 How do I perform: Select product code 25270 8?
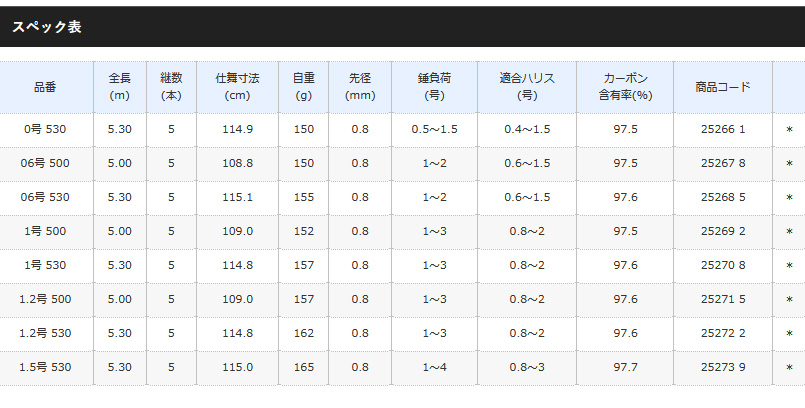point(723,266)
